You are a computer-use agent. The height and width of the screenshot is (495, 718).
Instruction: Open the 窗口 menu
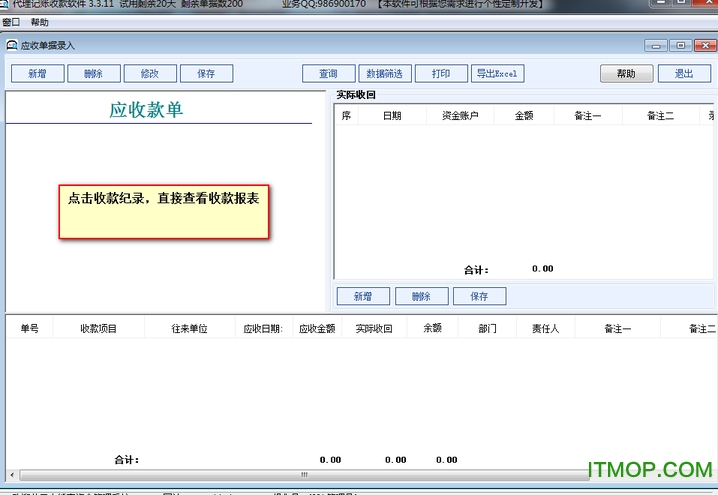click(11, 22)
